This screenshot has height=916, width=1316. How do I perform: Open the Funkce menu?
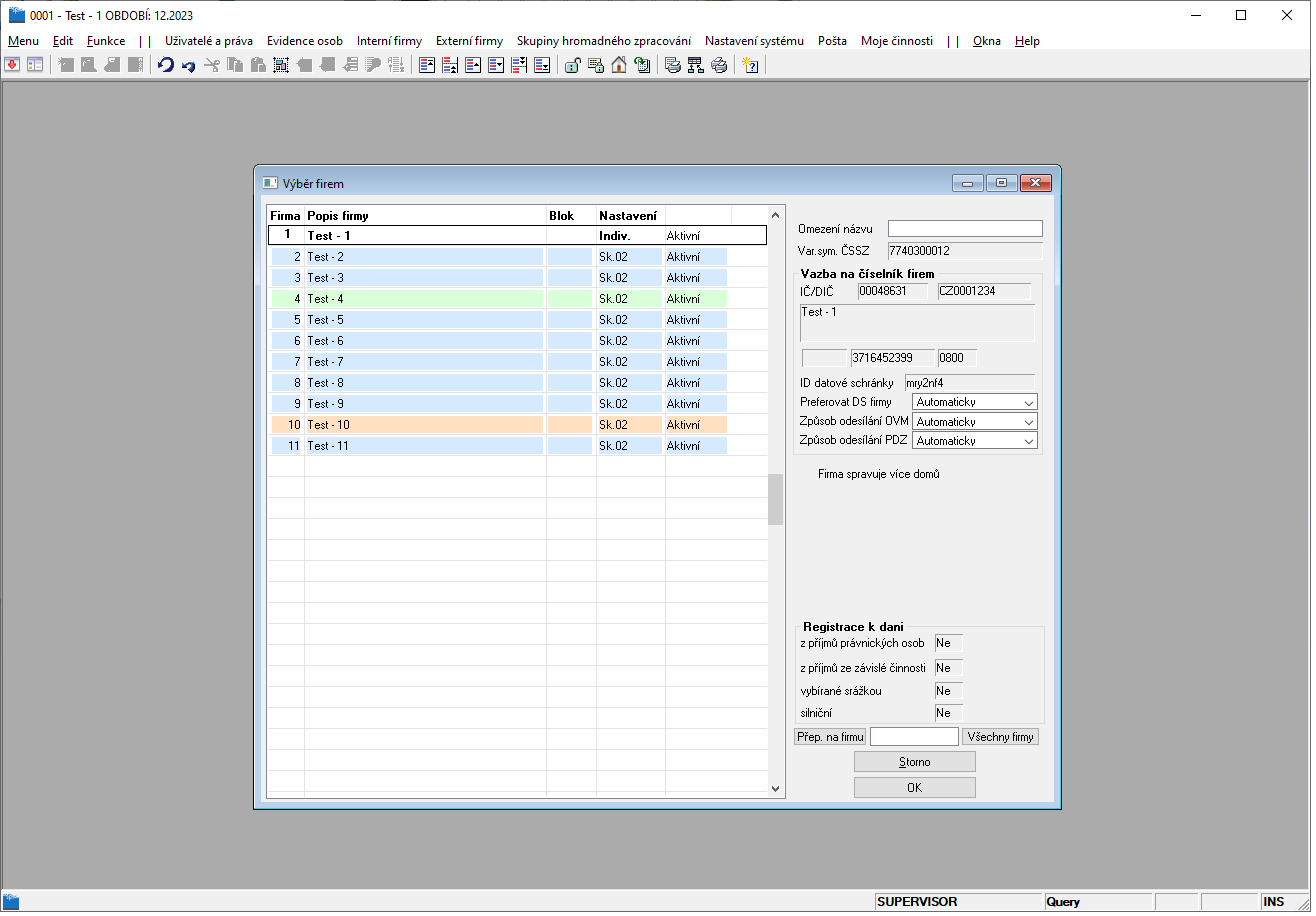click(106, 41)
